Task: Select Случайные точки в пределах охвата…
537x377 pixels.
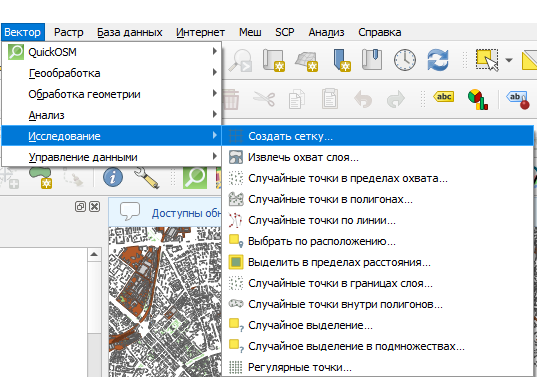Action: point(378,178)
